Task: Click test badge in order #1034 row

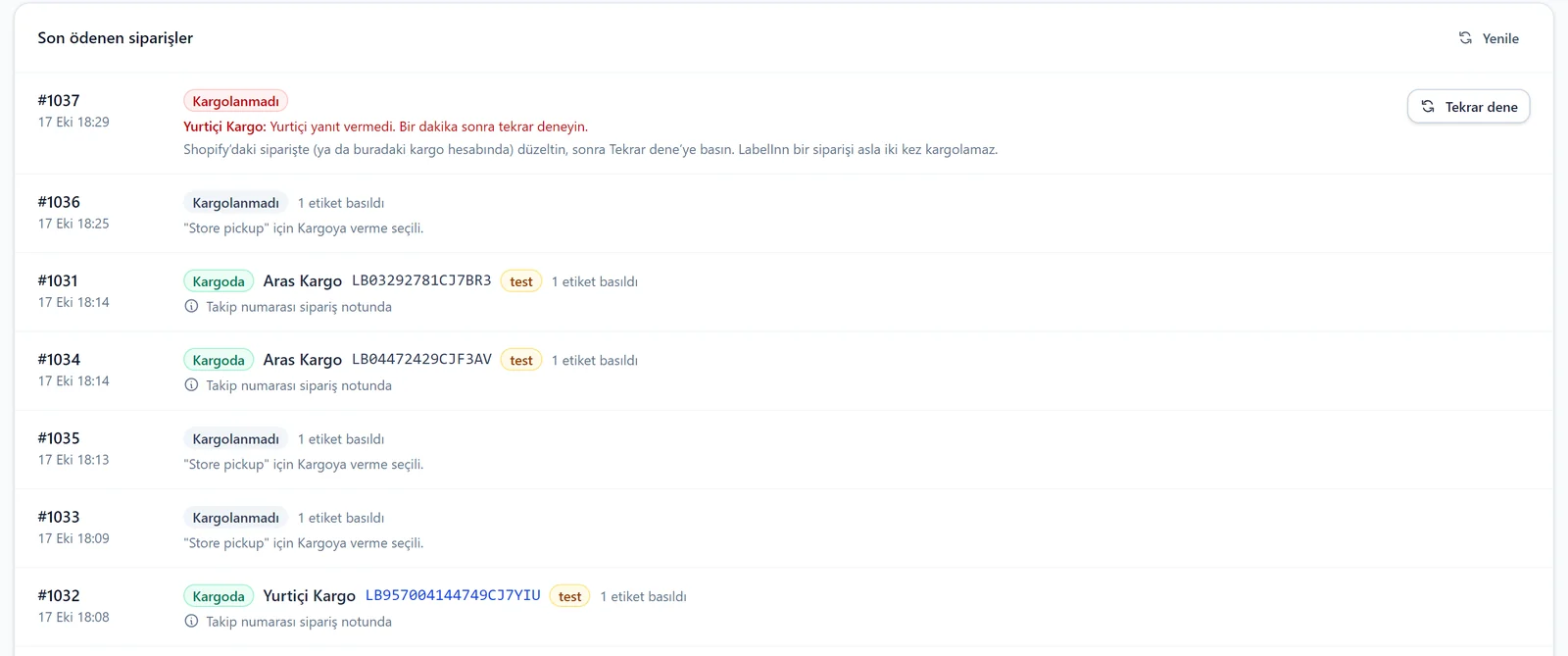Action: (x=521, y=360)
